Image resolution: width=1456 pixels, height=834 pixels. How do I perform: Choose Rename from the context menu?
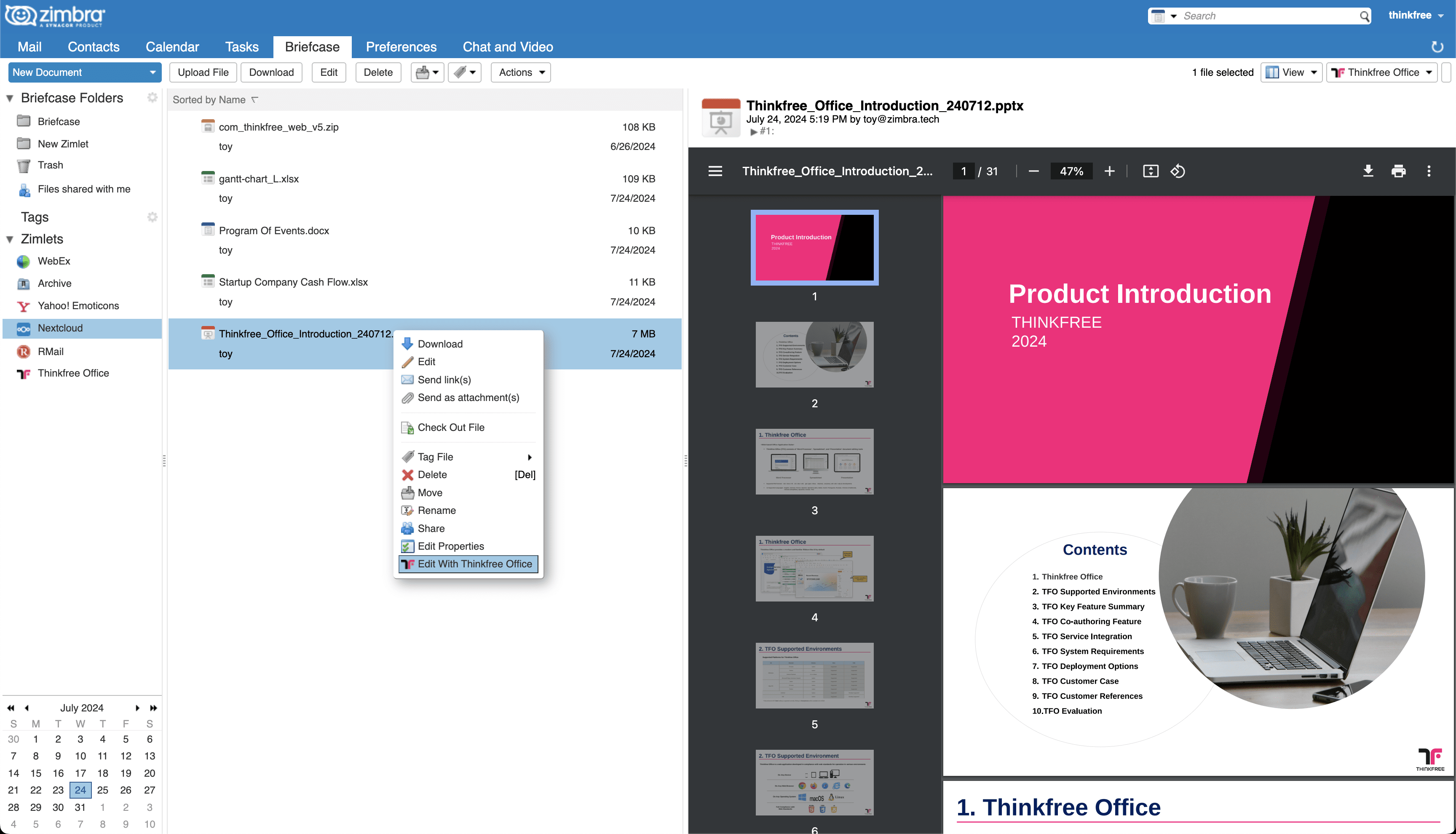point(436,510)
